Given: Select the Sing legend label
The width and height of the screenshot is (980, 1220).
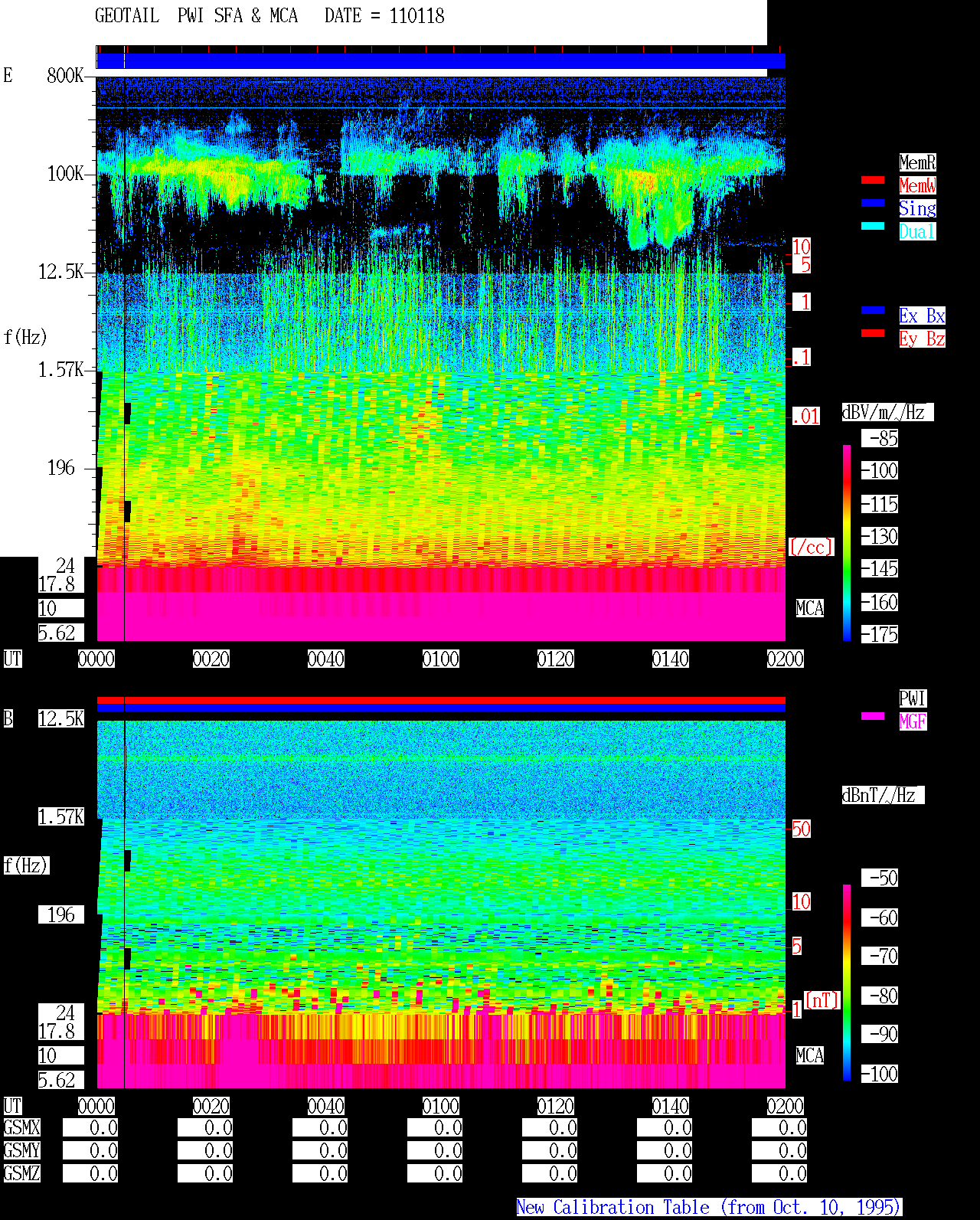Looking at the screenshot, I should click(x=917, y=208).
